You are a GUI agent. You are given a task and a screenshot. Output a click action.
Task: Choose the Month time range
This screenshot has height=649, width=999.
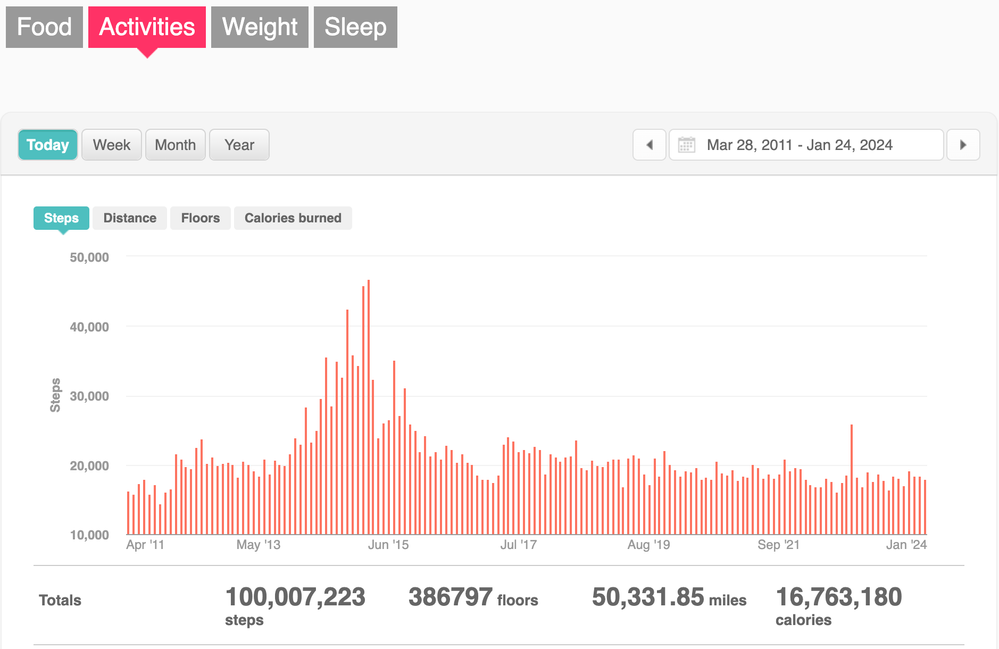pyautogui.click(x=175, y=145)
